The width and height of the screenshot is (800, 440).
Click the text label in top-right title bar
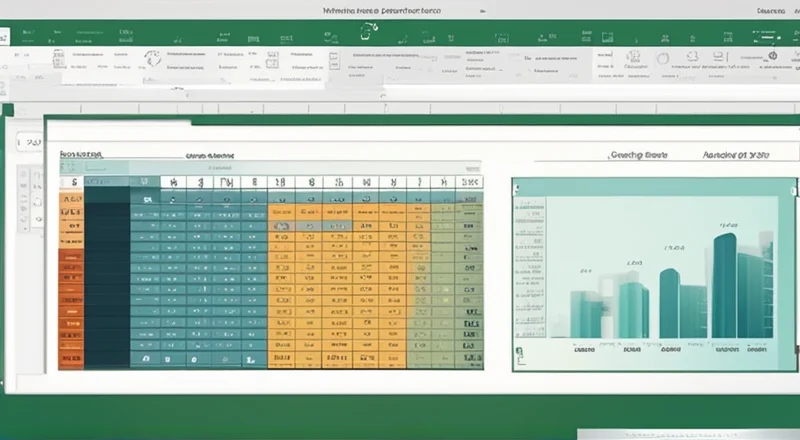click(772, 8)
